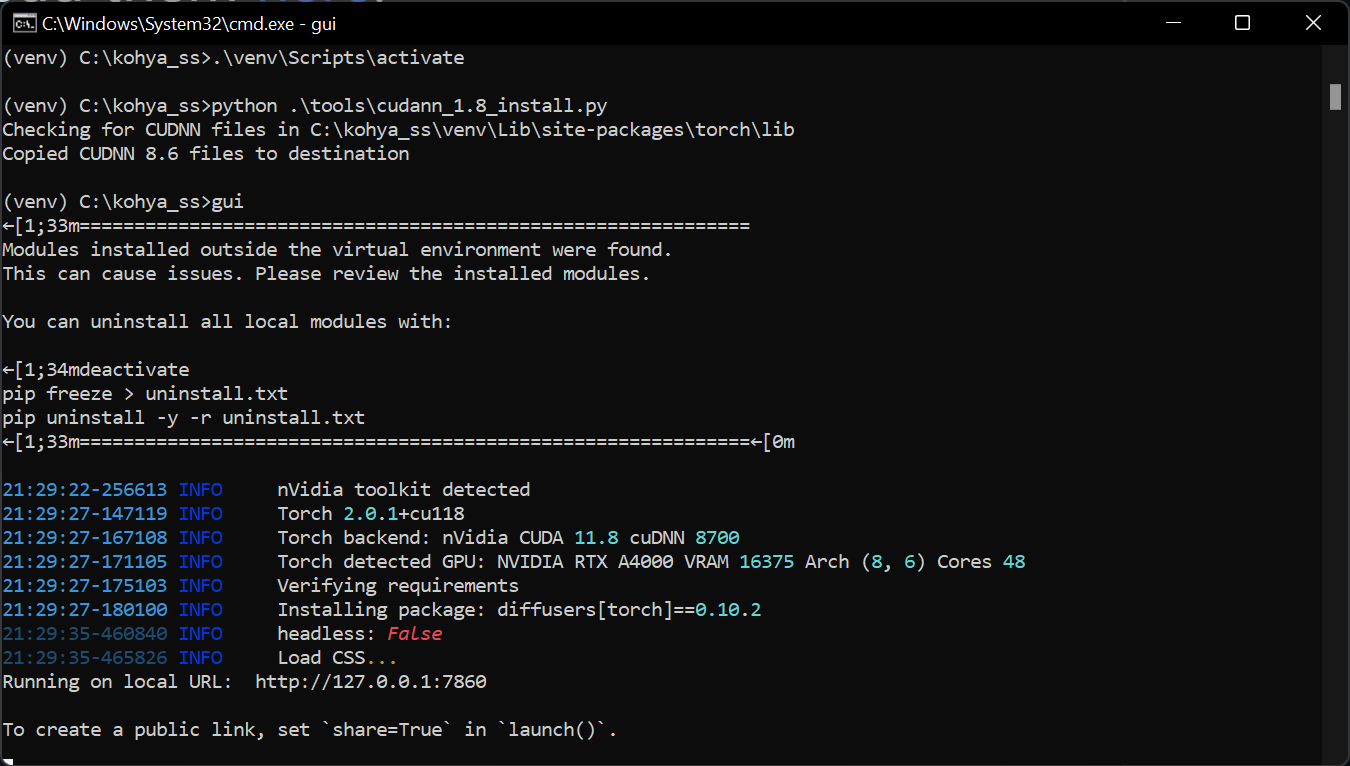
Task: Click the '(venv) C:\kohya_ss>gui' command line
Action: coord(123,202)
